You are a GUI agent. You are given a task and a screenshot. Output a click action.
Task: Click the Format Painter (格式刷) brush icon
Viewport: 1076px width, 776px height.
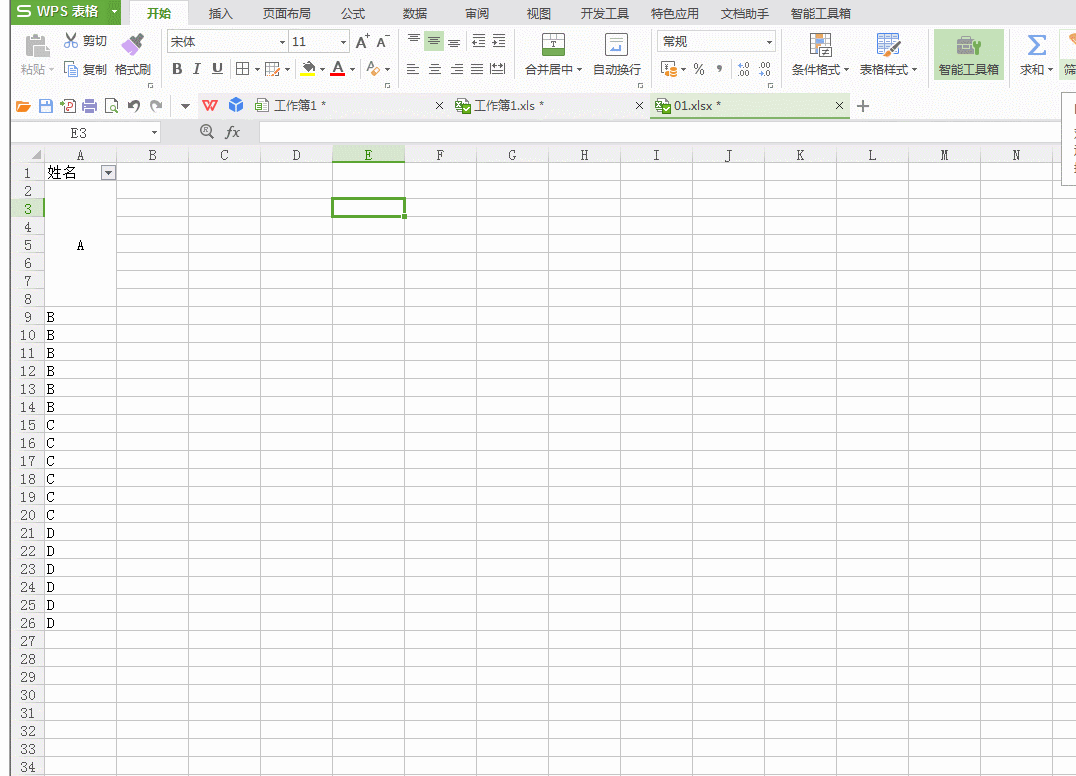[132, 45]
